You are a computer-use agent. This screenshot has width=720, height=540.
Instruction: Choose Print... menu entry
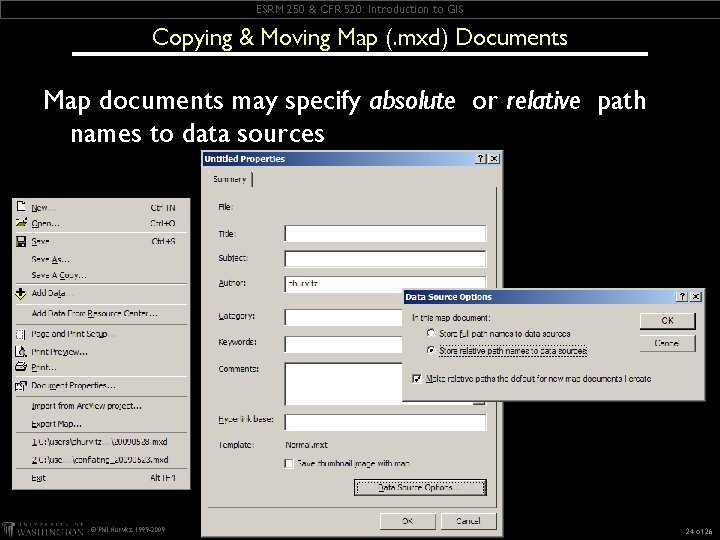103,367
